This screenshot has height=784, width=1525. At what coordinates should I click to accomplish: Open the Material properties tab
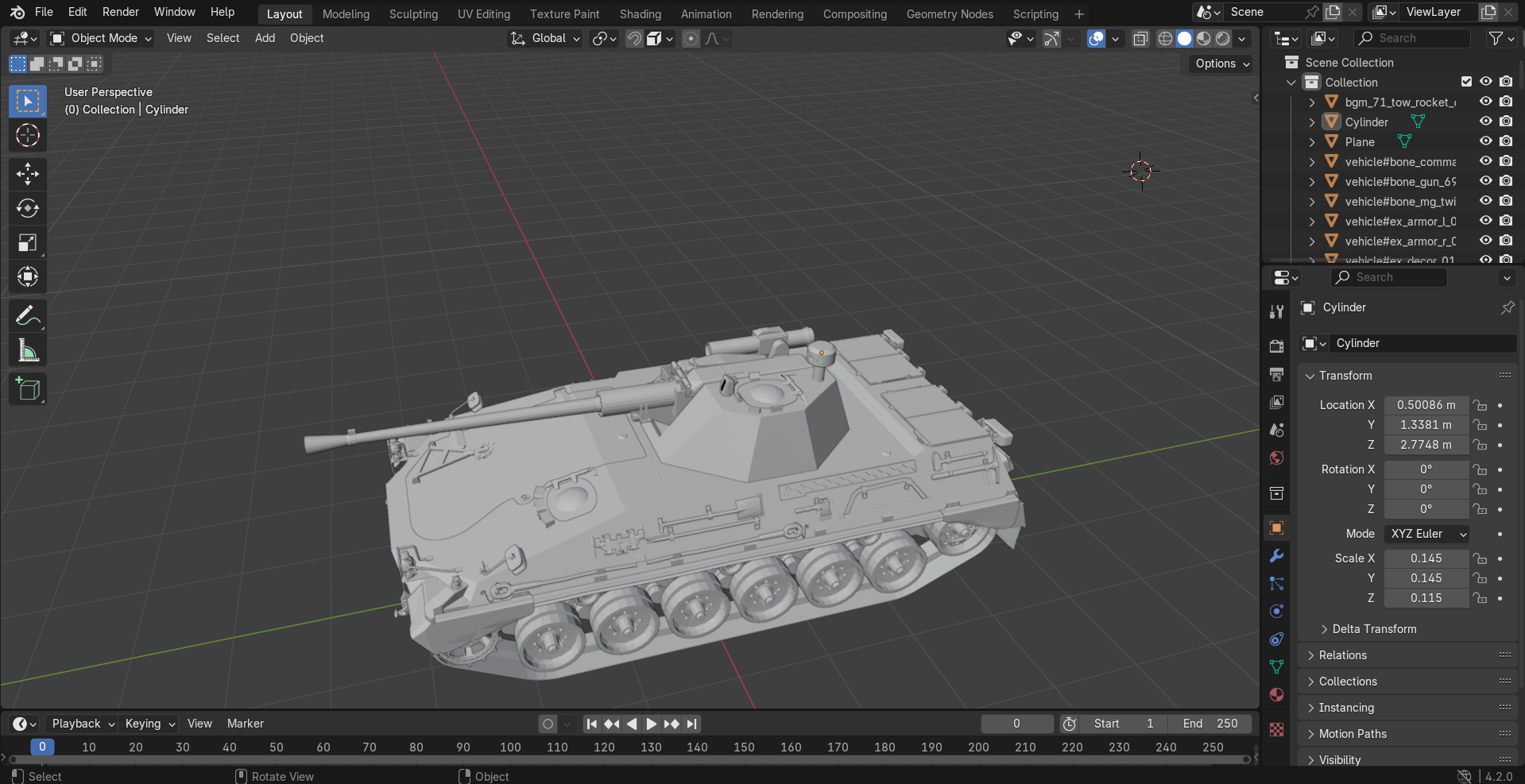point(1276,694)
